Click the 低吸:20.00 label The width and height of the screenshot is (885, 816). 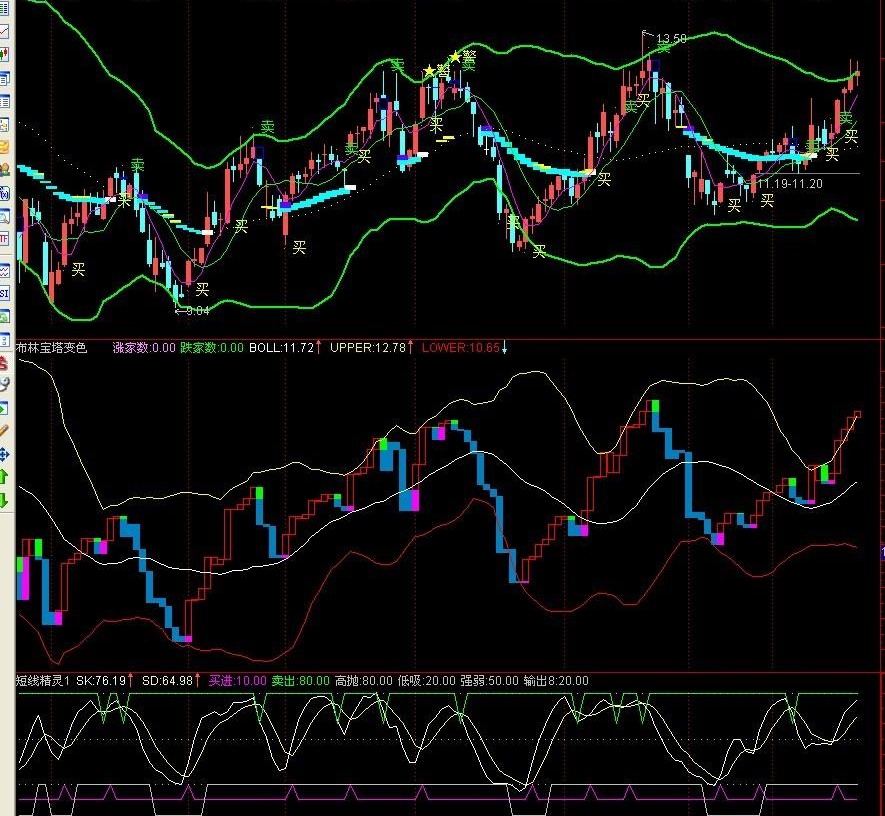426,681
